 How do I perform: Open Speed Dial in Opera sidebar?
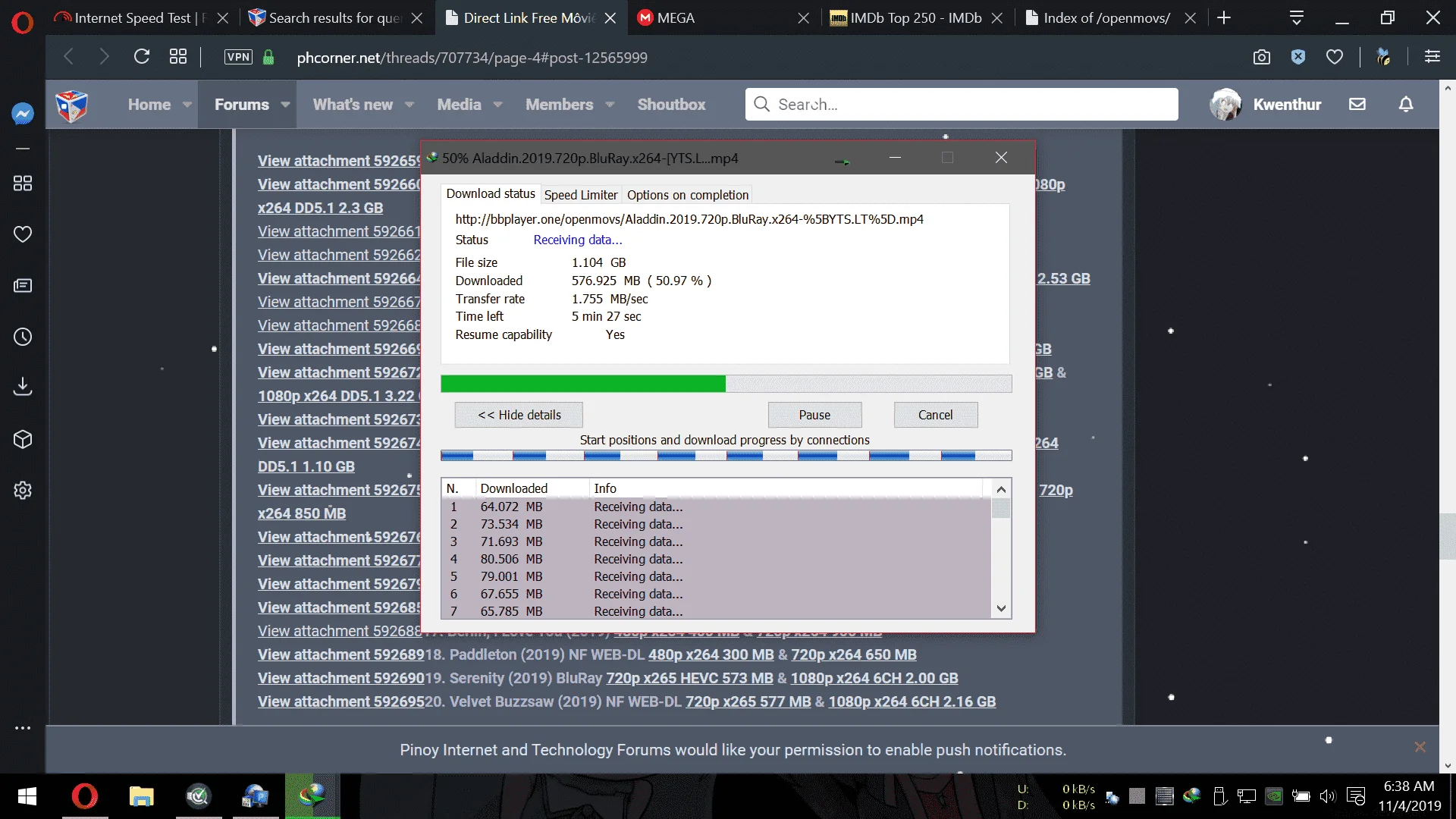(x=23, y=184)
